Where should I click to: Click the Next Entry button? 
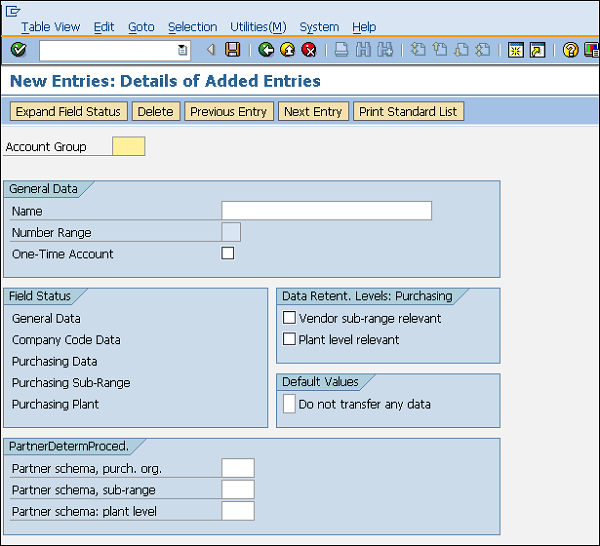click(313, 111)
